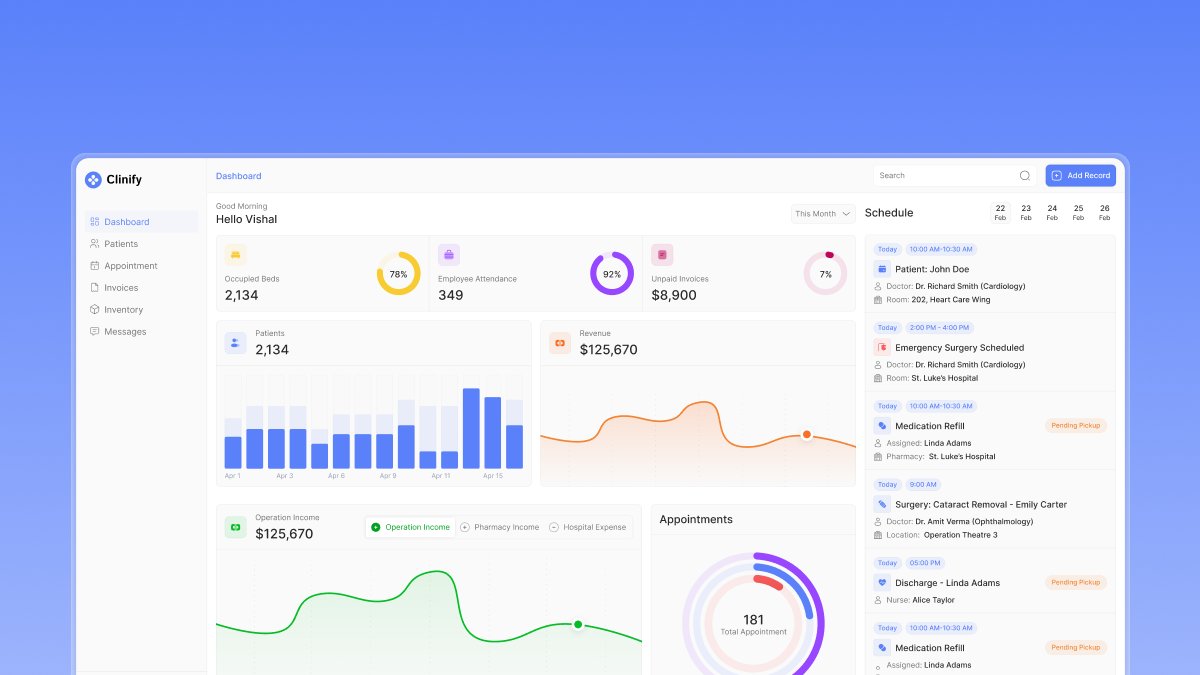Viewport: 1200px width, 675px height.
Task: Click "Surgery: Cataract Removal - Emily Carter" title
Action: tap(981, 505)
